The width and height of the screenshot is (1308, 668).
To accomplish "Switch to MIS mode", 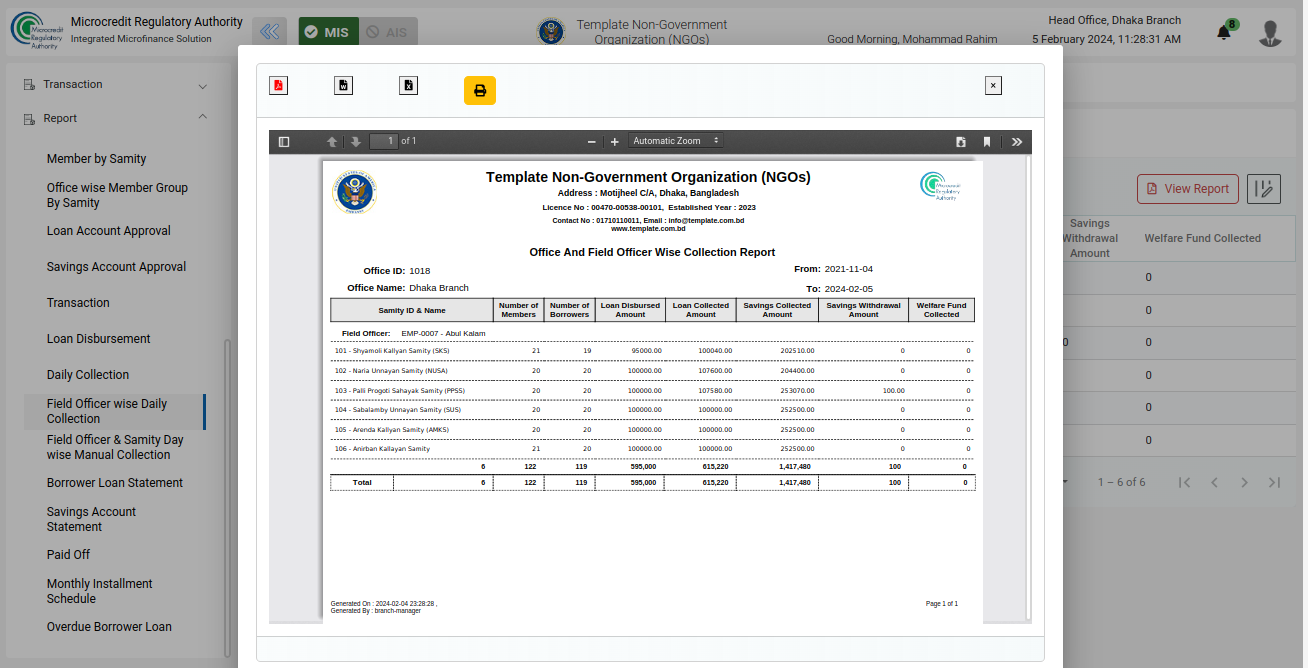I will pos(327,32).
